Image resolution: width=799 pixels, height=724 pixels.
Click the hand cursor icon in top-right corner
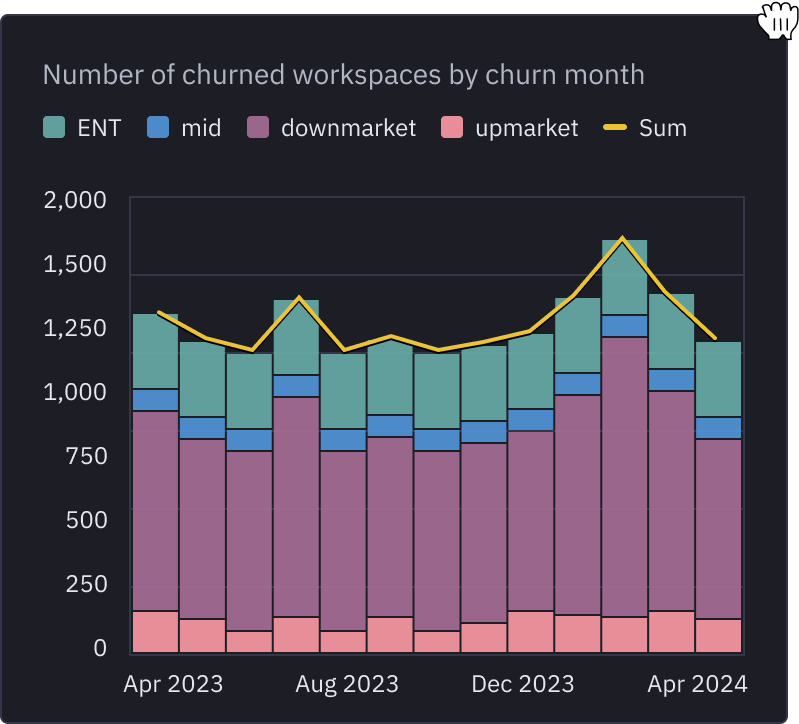coord(776,20)
